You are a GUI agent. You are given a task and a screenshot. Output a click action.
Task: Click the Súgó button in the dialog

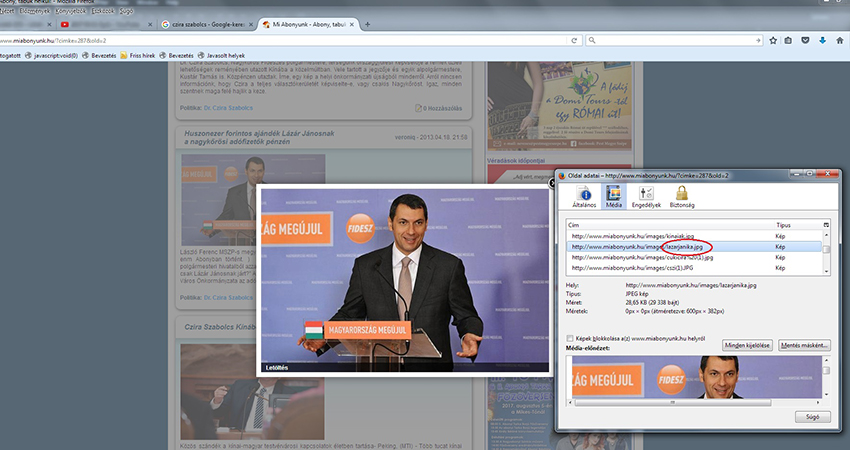813,417
